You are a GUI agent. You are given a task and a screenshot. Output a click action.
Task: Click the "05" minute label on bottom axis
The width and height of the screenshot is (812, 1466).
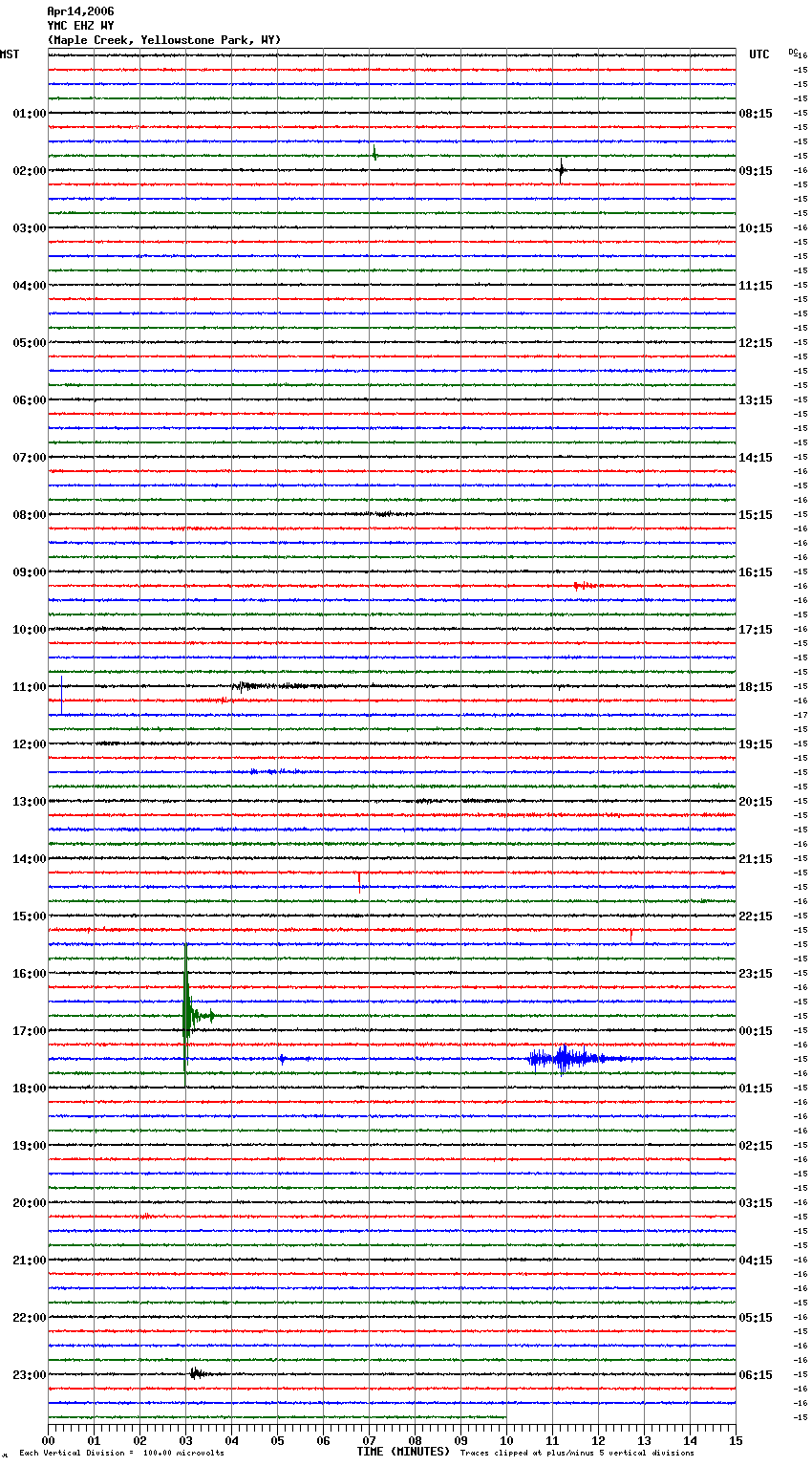click(277, 1440)
